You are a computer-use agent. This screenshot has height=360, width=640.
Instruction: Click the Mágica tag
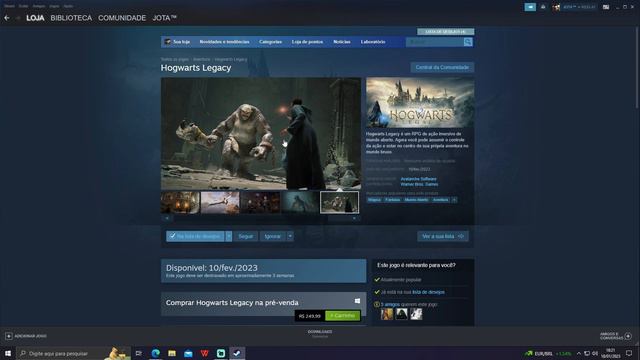[x=374, y=200]
